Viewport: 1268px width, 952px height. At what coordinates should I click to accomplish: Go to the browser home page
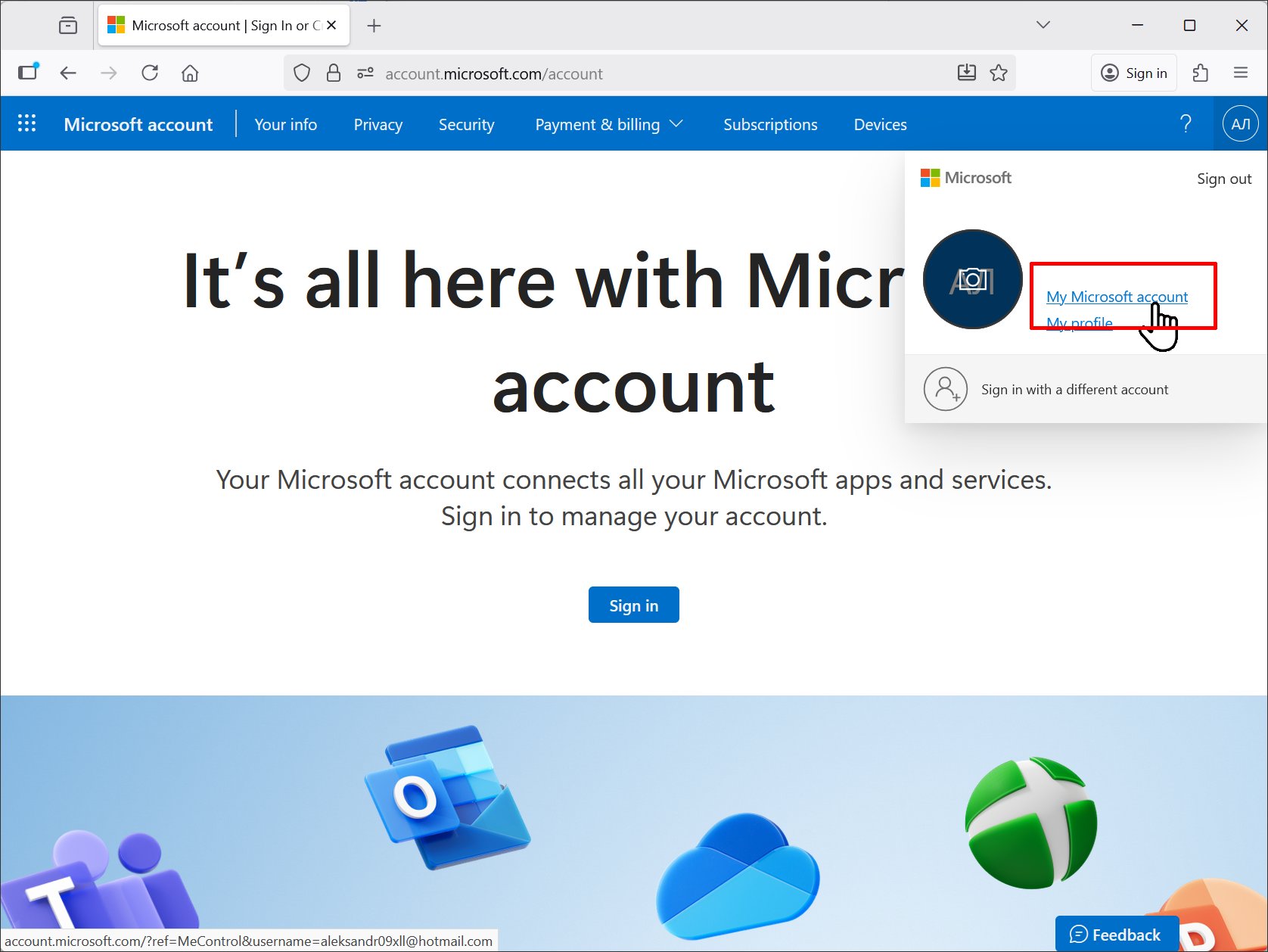190,73
